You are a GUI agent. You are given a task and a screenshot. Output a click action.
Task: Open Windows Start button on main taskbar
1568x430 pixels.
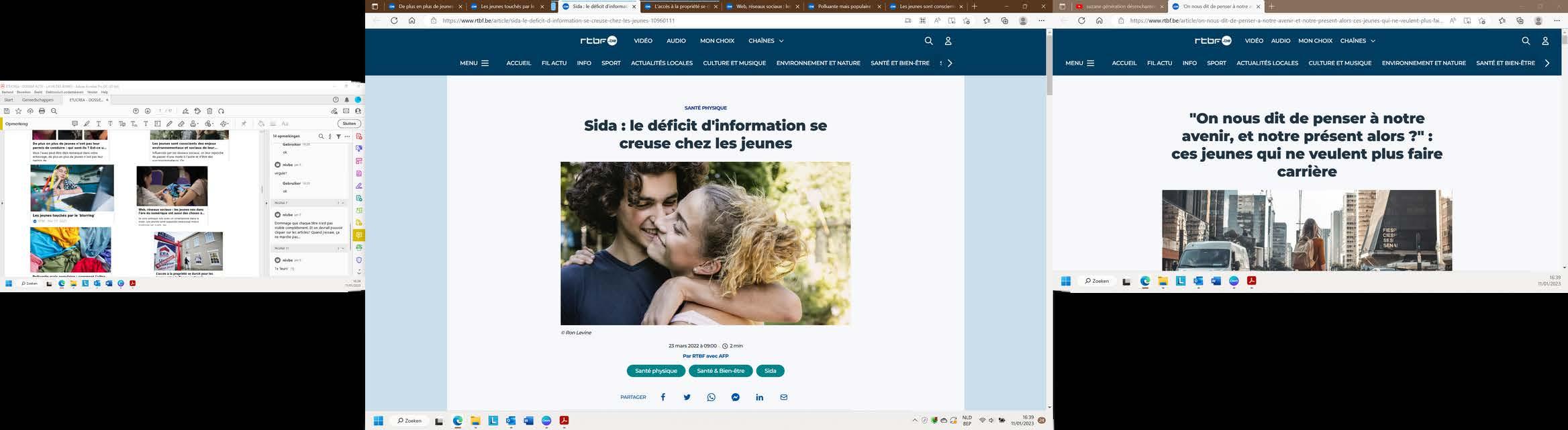pos(378,421)
